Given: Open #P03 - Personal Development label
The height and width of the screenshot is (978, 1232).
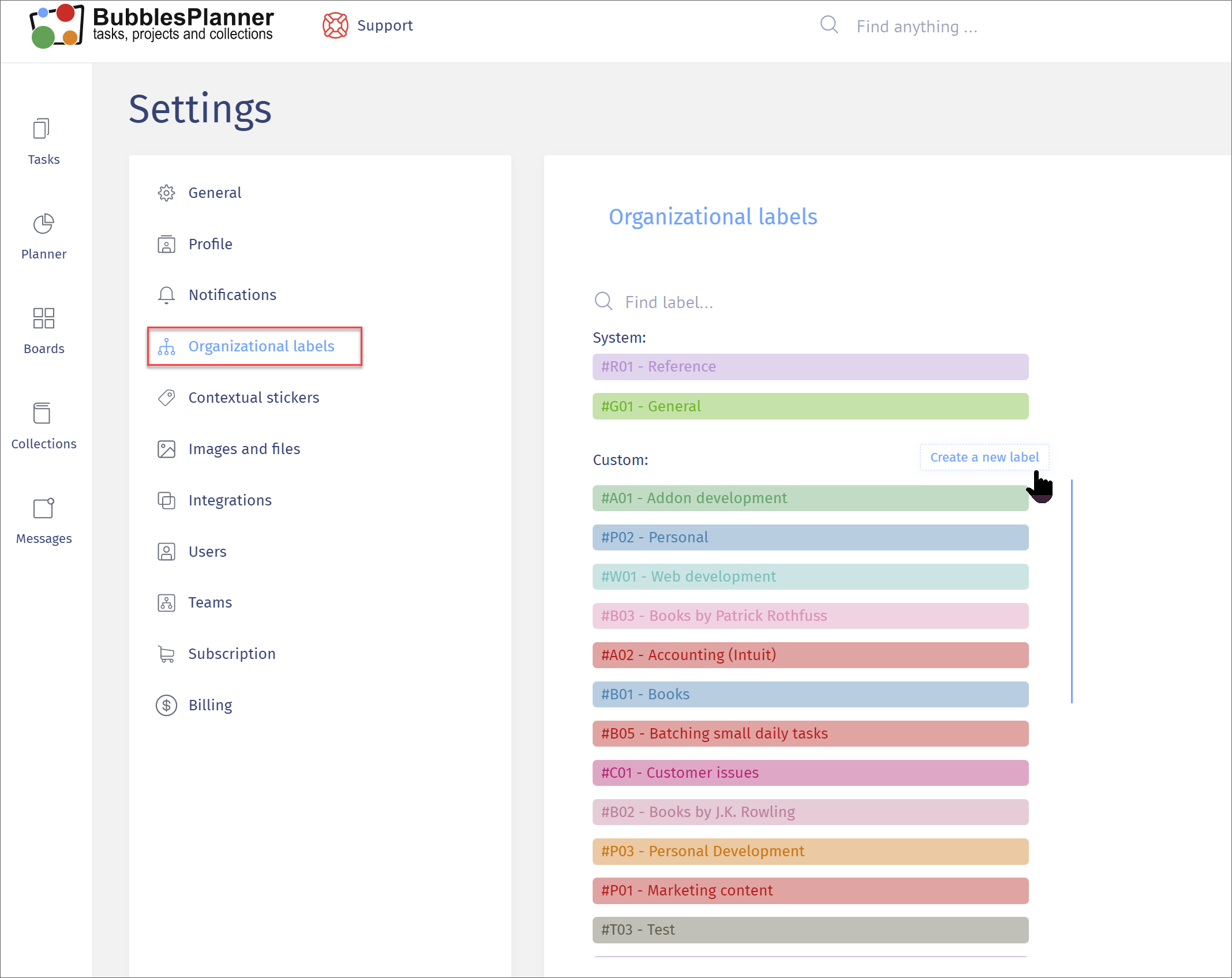Looking at the screenshot, I should (x=810, y=851).
